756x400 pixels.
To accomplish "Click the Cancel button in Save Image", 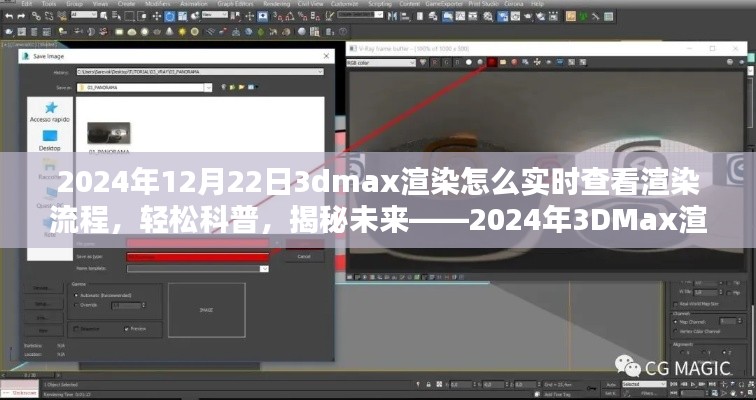I will [x=304, y=257].
